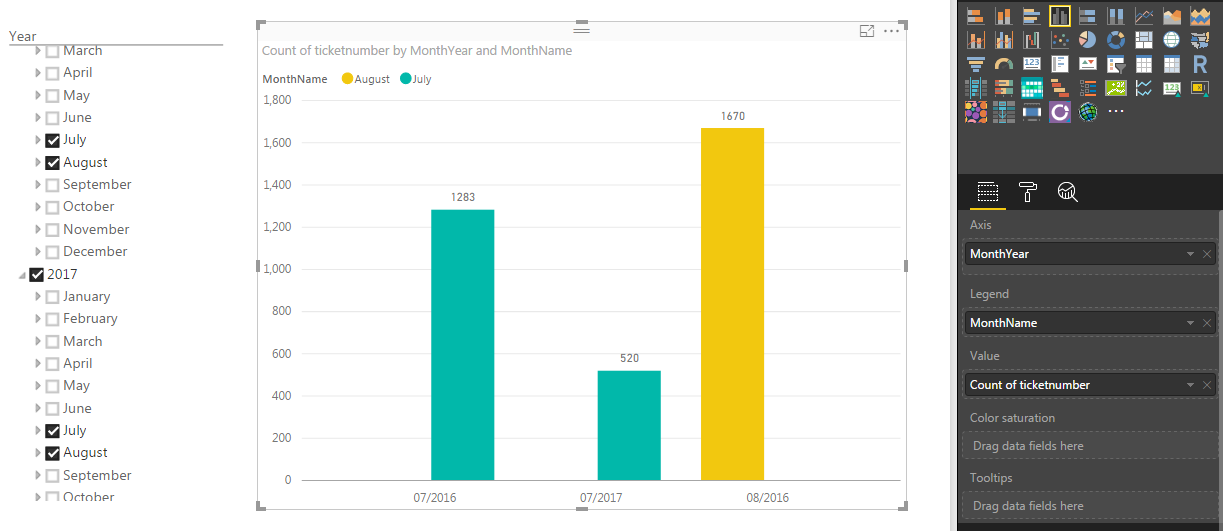Expand April under the 2017 node
1223x531 pixels.
click(39, 363)
